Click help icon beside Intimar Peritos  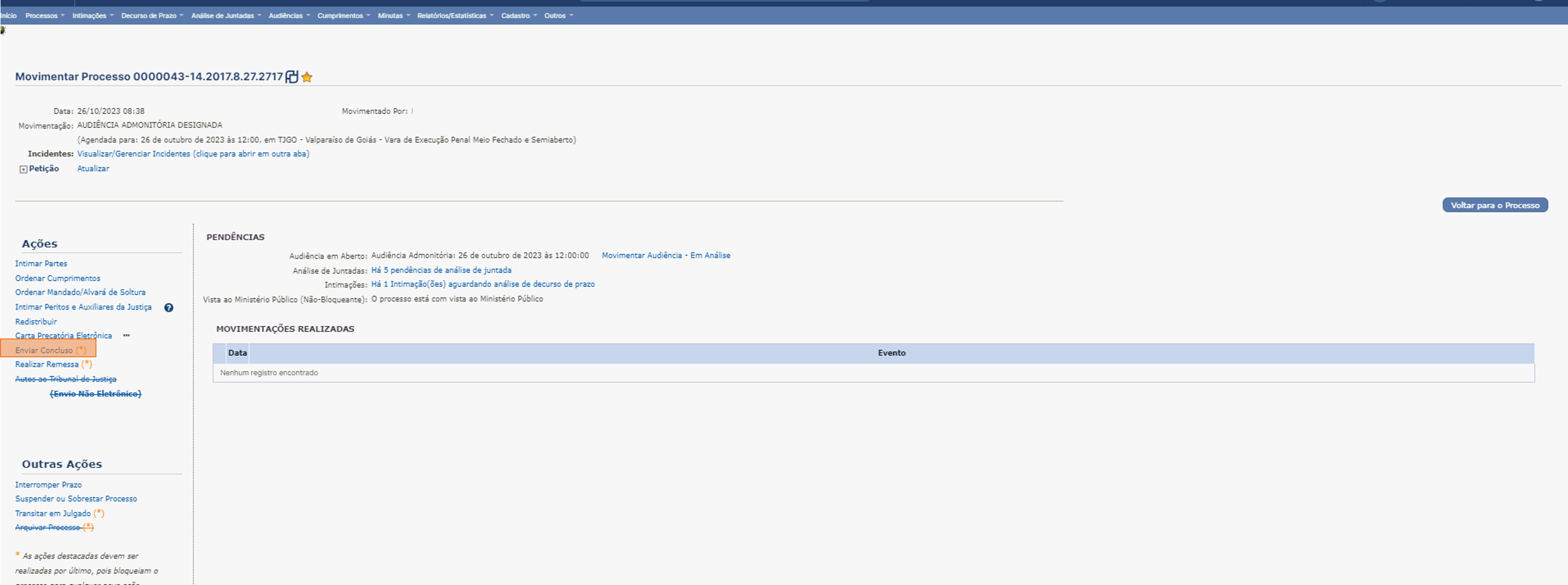click(x=169, y=308)
